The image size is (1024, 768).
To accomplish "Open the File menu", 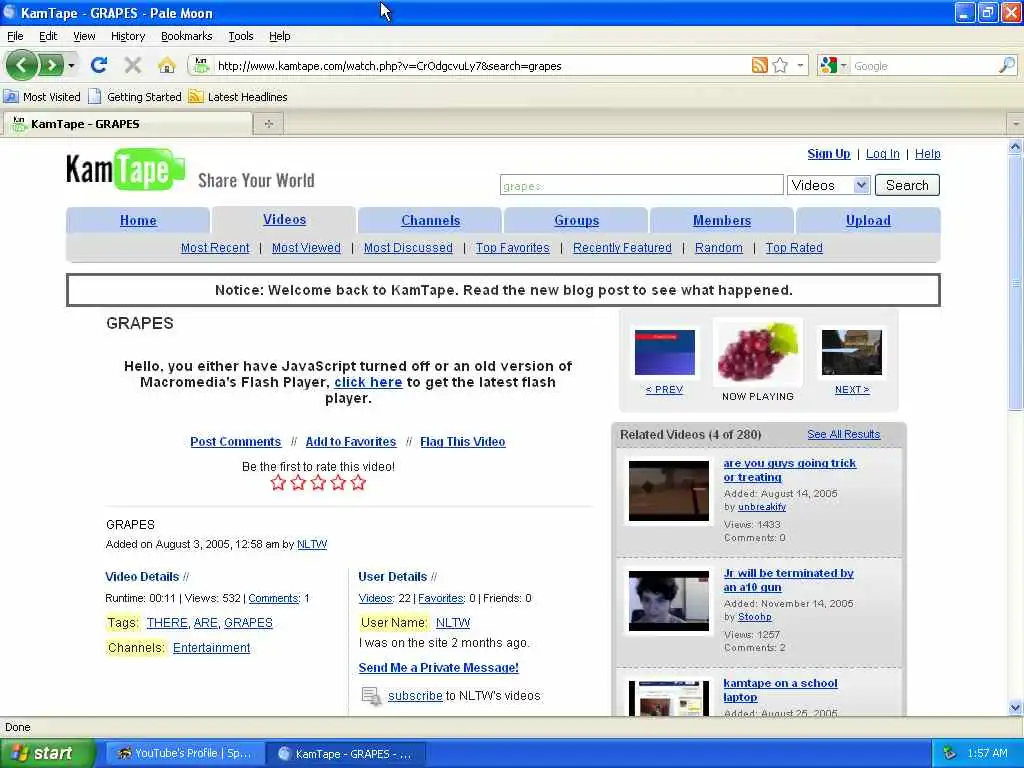I will pyautogui.click(x=15, y=36).
